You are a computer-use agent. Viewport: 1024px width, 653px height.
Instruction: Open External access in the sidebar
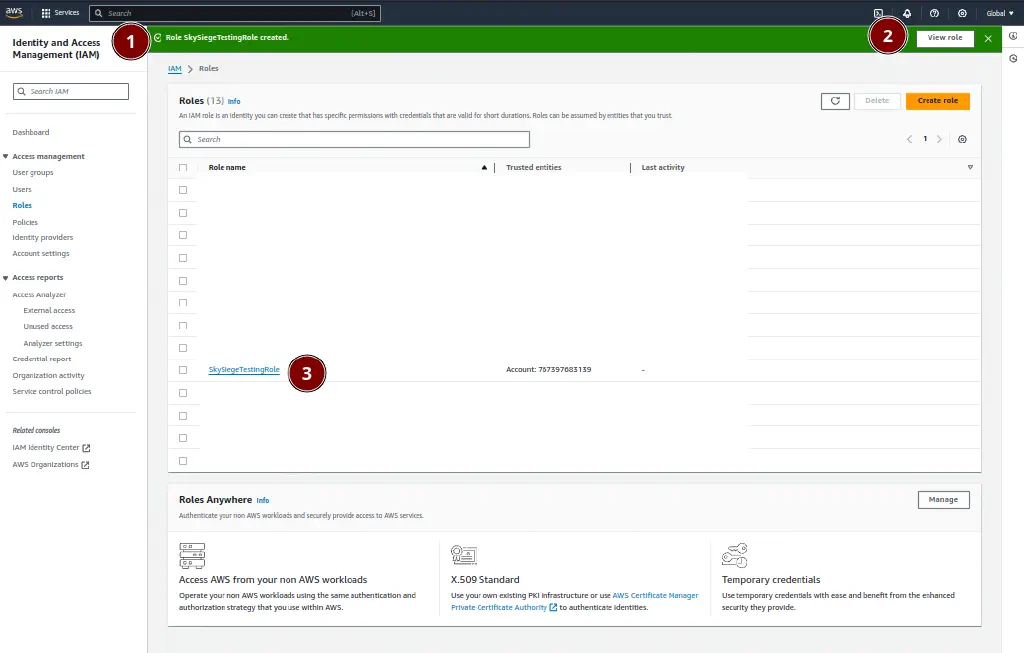[x=49, y=311]
